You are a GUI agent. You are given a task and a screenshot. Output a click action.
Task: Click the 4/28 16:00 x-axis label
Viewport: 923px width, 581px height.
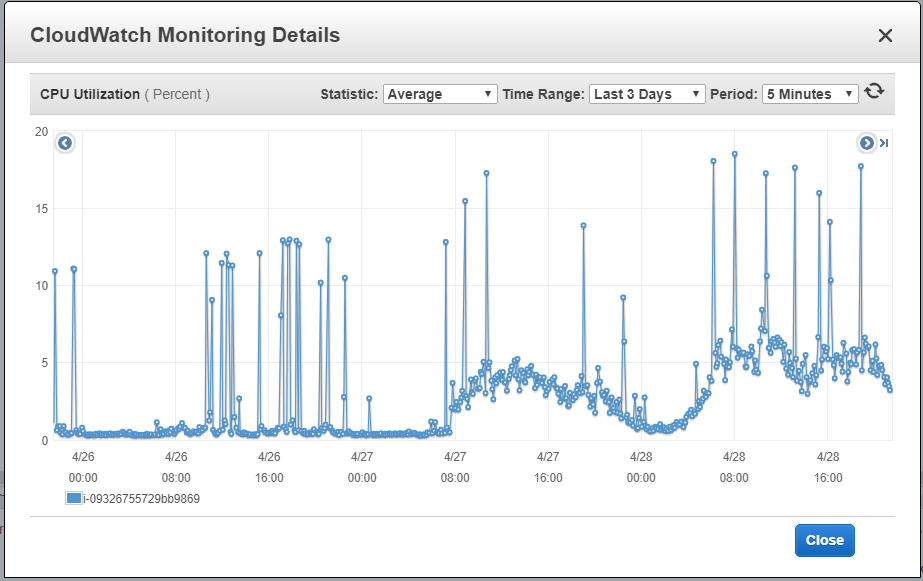pos(827,466)
